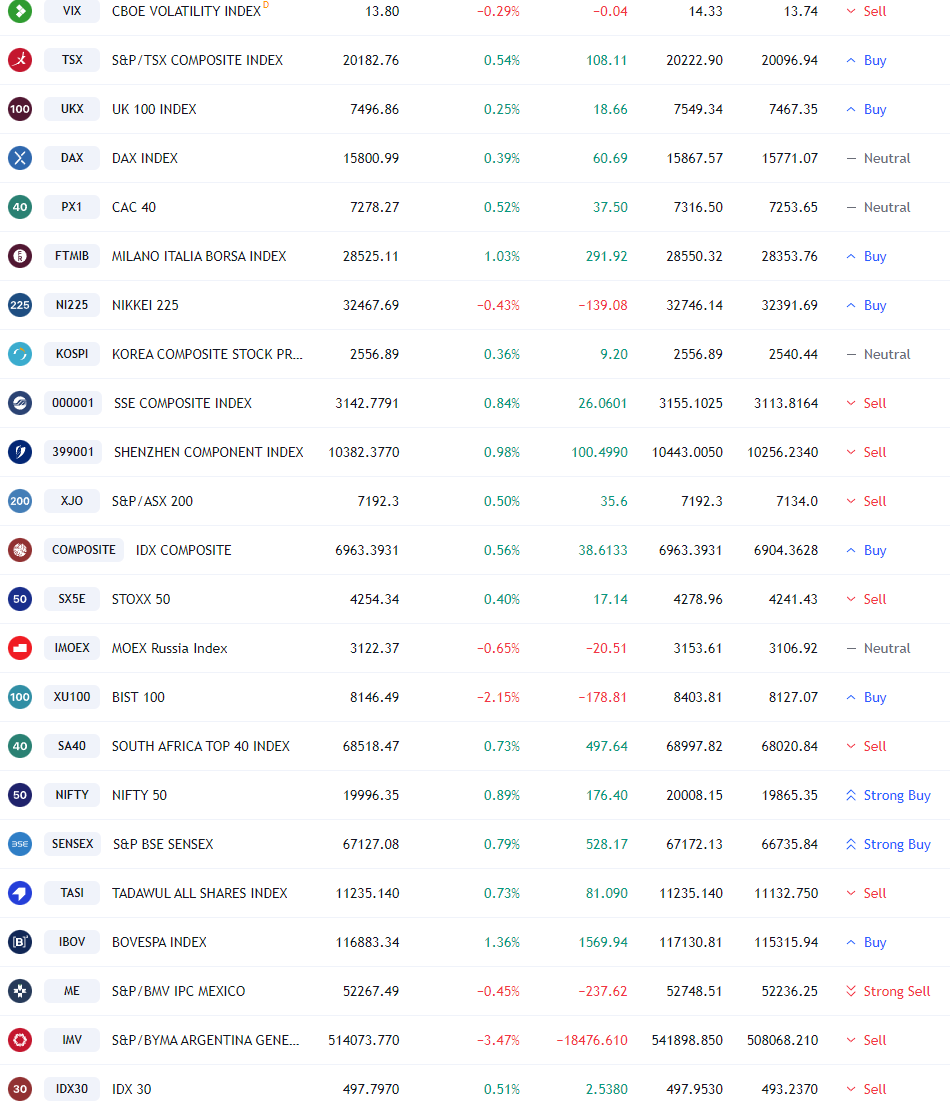Click the IDX30 logo icon
The image size is (950, 1105).
point(20,1089)
